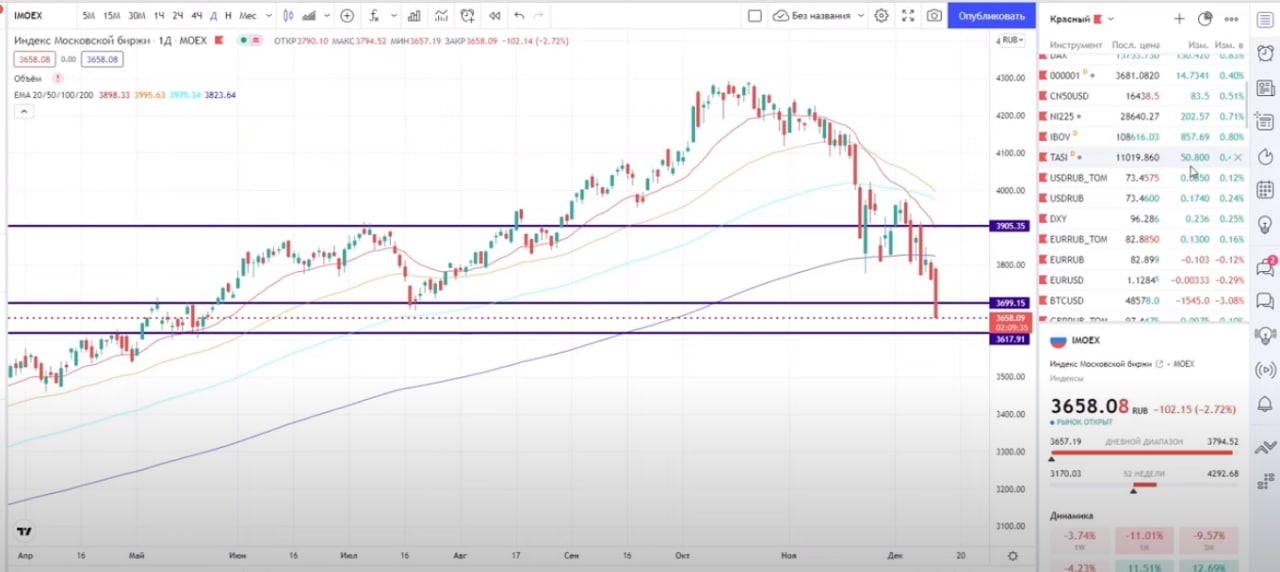Sort watchlist by Инструмент column

[1076, 45]
